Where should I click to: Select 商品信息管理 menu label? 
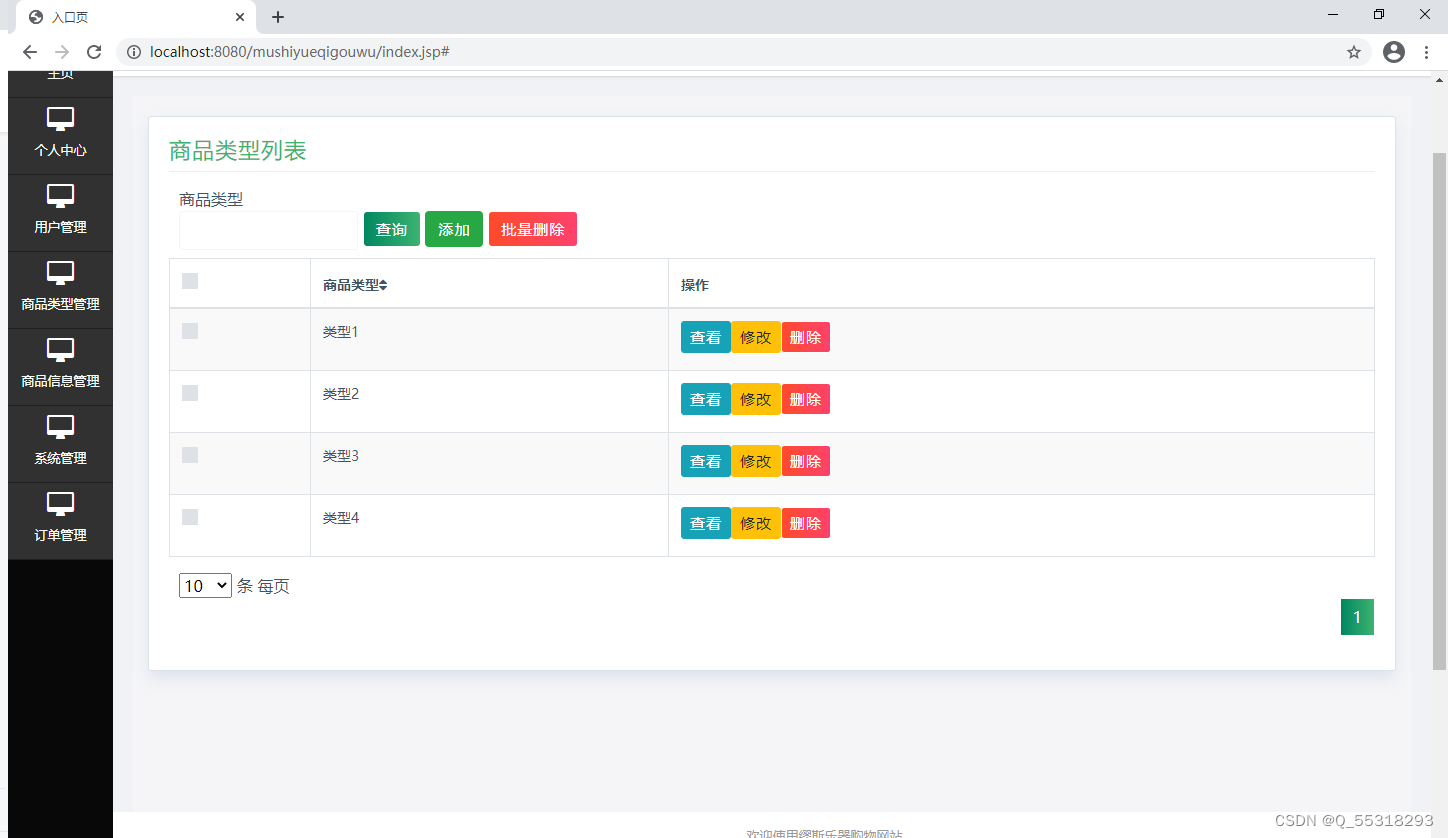click(x=60, y=381)
